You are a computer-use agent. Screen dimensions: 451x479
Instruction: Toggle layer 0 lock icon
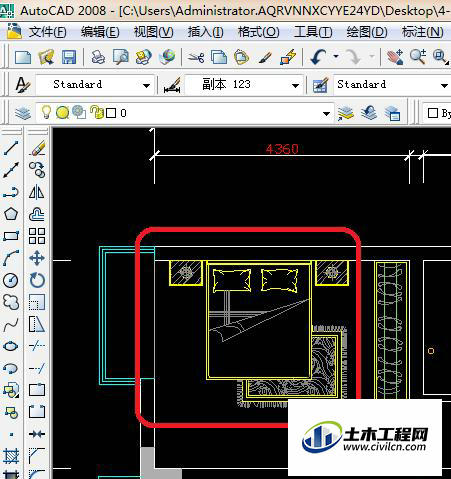(x=97, y=112)
